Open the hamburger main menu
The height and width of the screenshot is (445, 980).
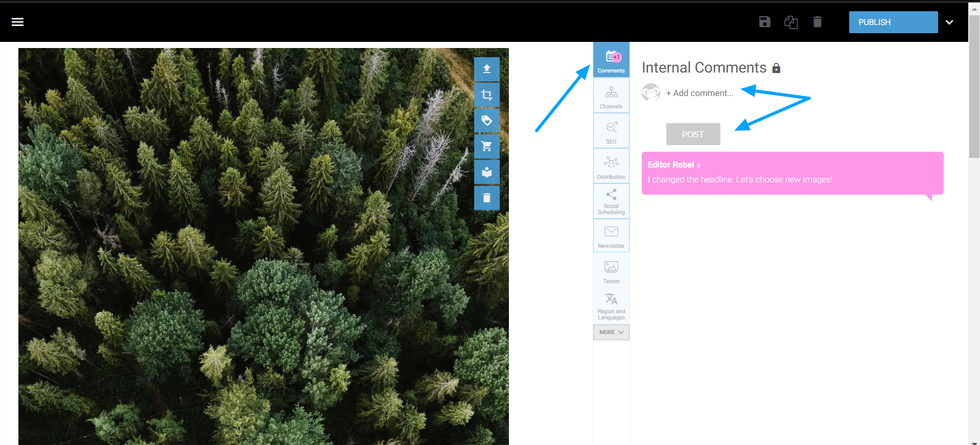18,22
